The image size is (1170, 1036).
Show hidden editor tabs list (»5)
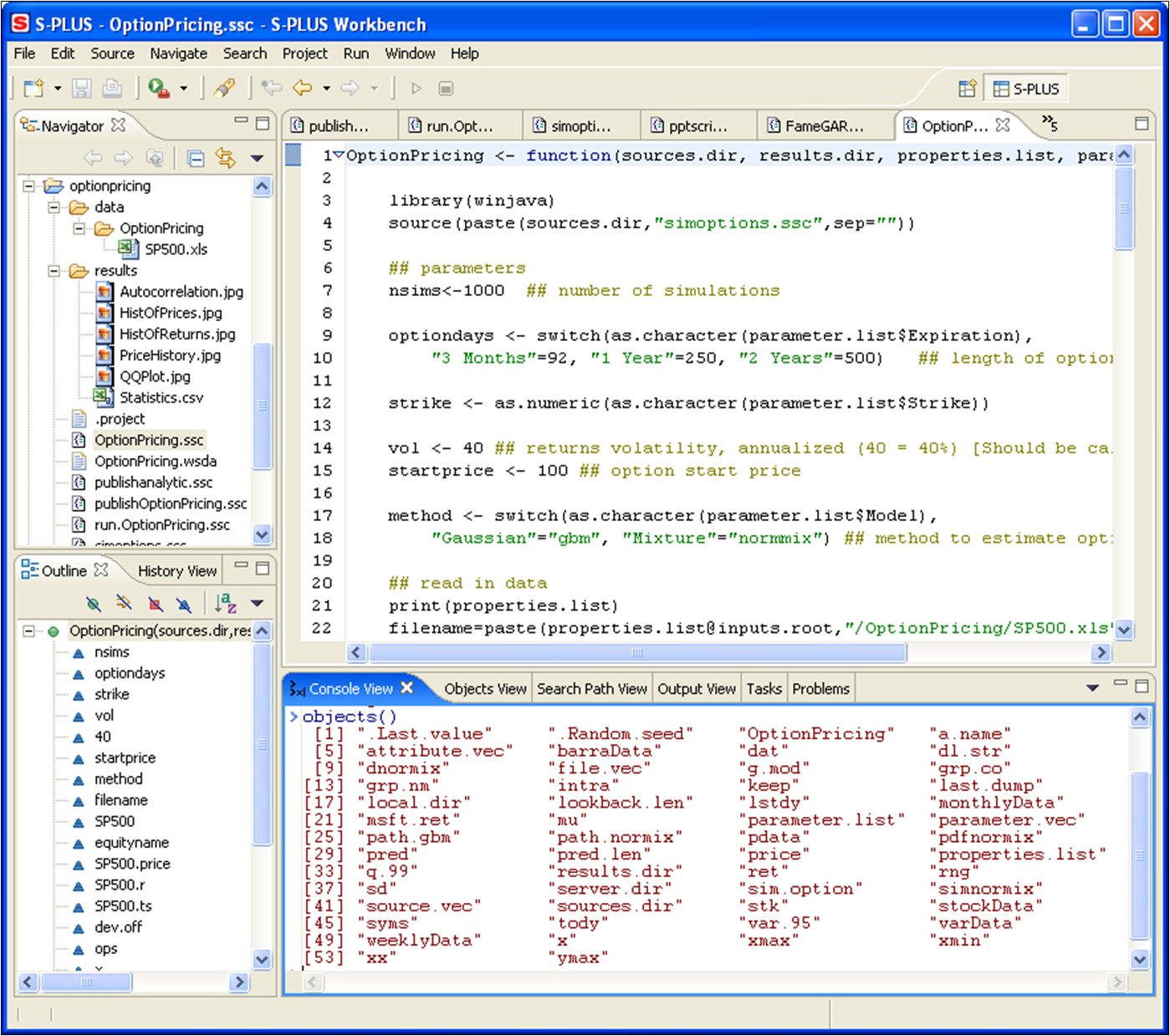click(1050, 125)
